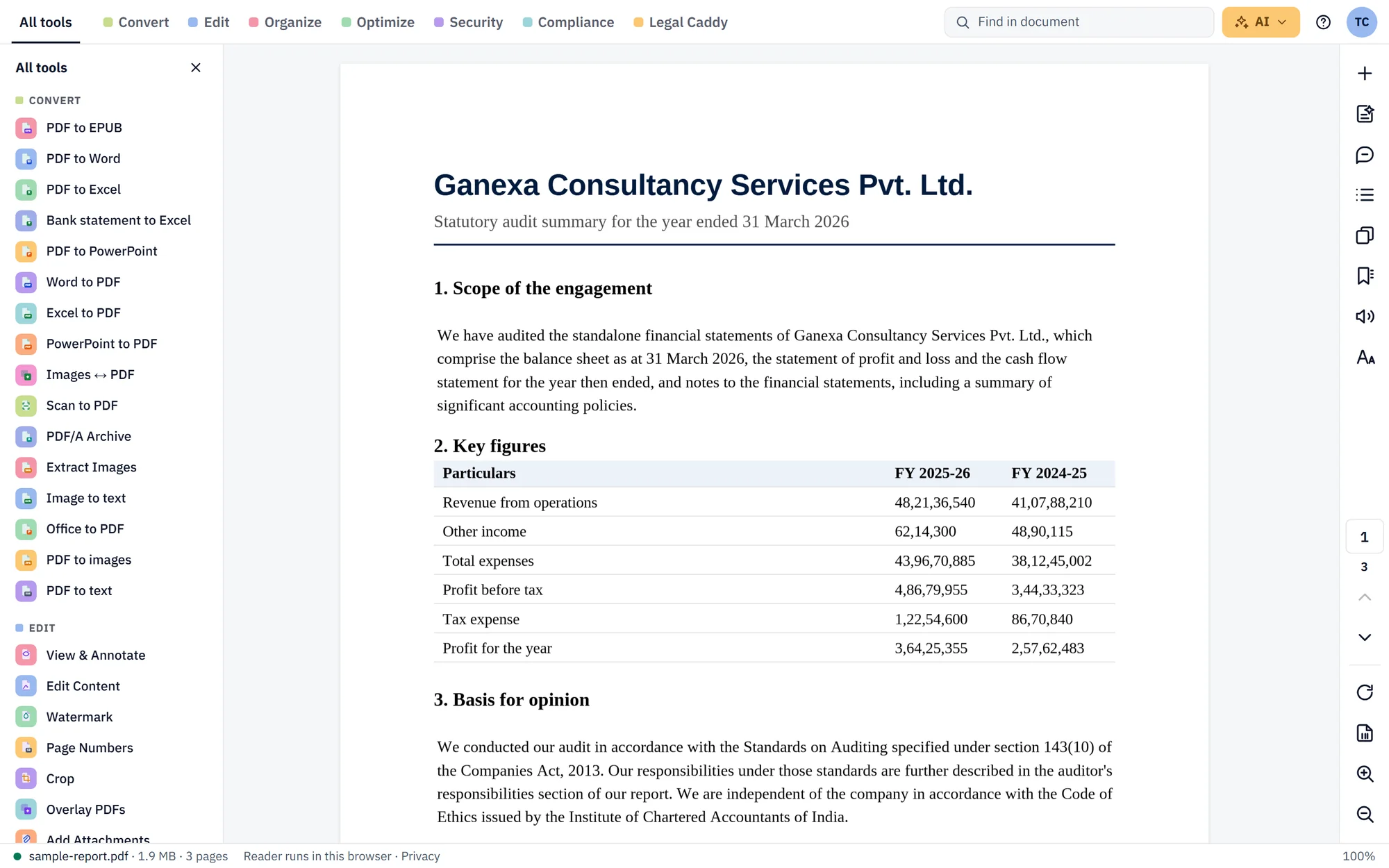Switch to the Security tab
Screen dimensions: 1389x868
tap(469, 22)
